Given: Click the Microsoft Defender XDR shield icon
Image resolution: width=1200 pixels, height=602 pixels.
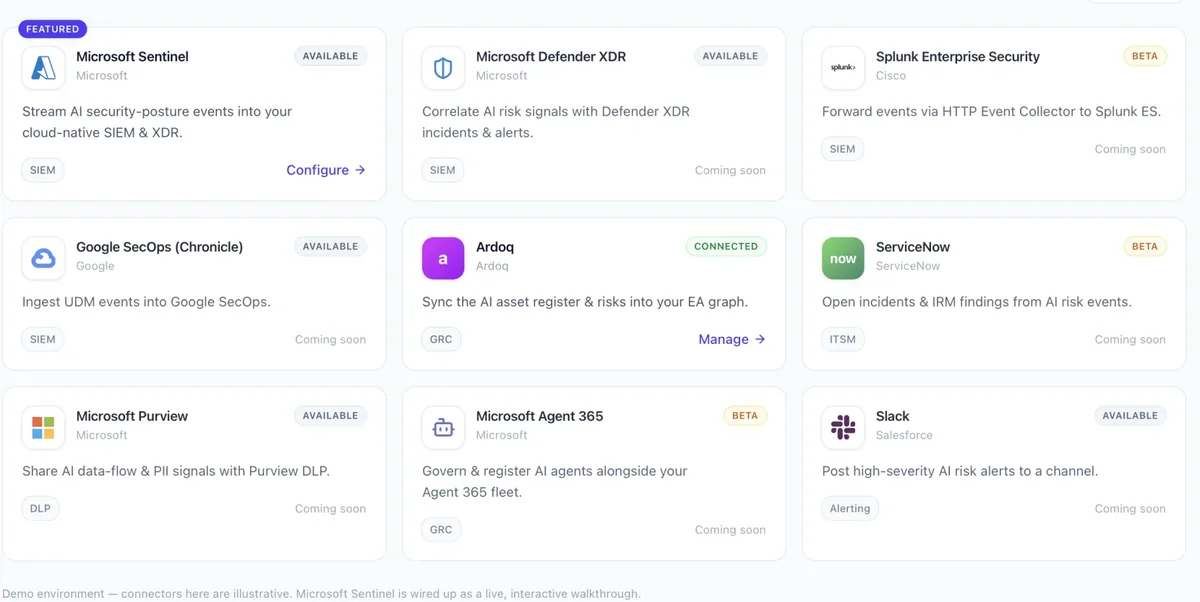Looking at the screenshot, I should 443,68.
